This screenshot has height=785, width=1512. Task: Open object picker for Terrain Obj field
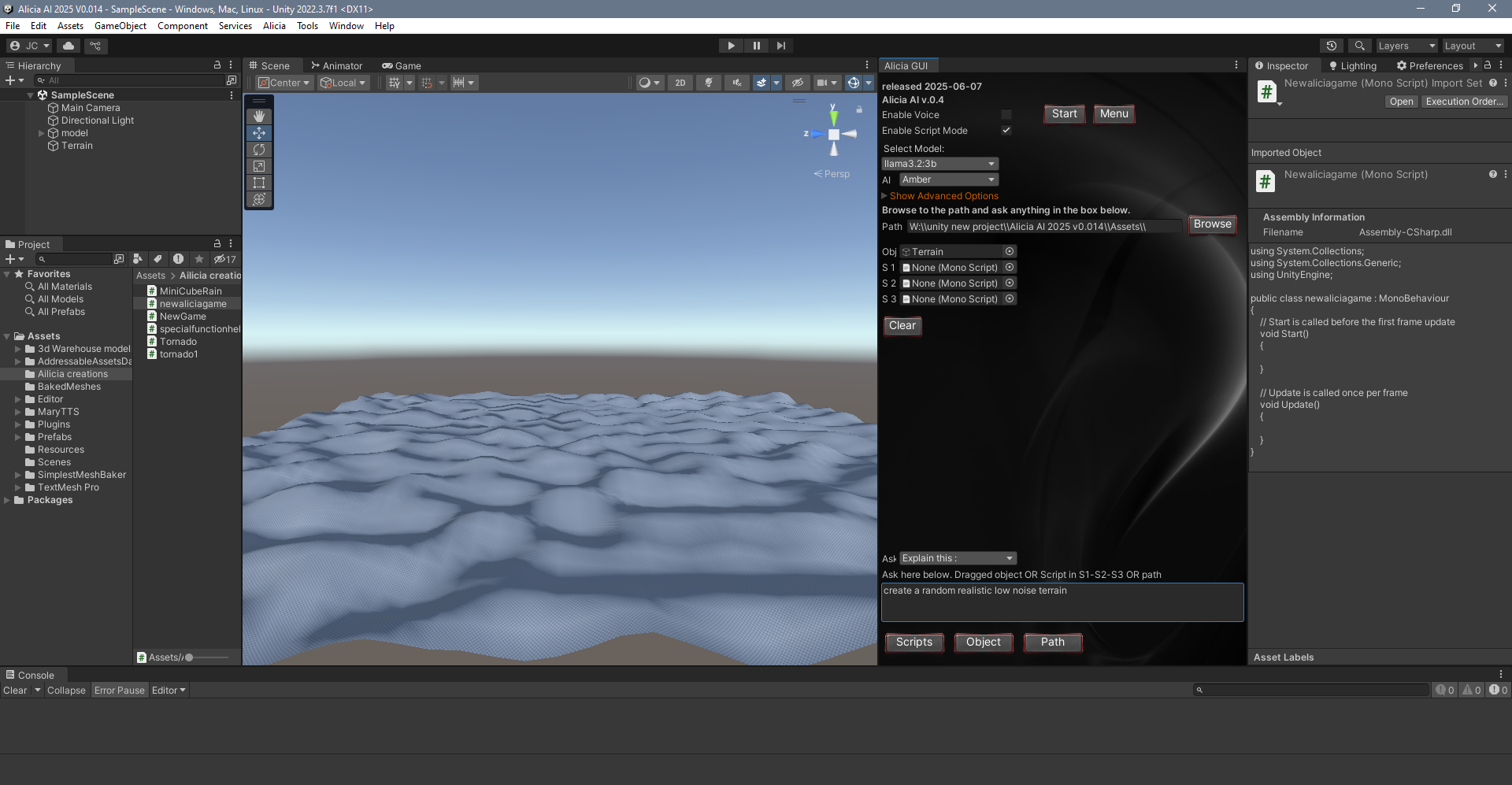coord(1010,252)
